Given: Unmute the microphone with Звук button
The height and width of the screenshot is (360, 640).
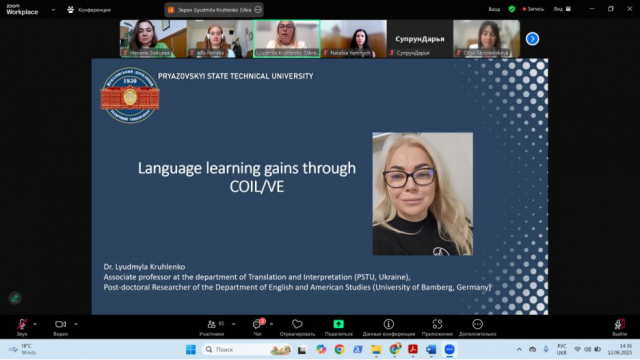Looking at the screenshot, I should click(x=22, y=327).
